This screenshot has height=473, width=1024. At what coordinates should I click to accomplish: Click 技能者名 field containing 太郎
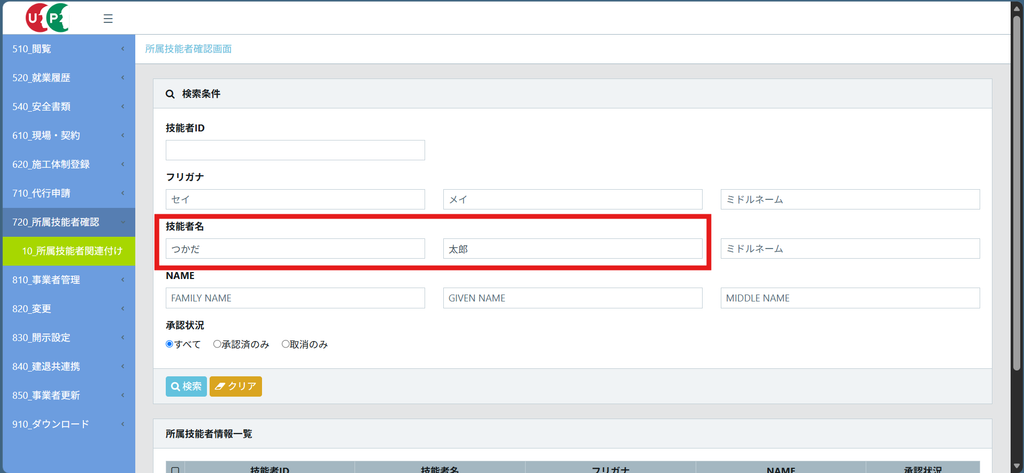[573, 248]
